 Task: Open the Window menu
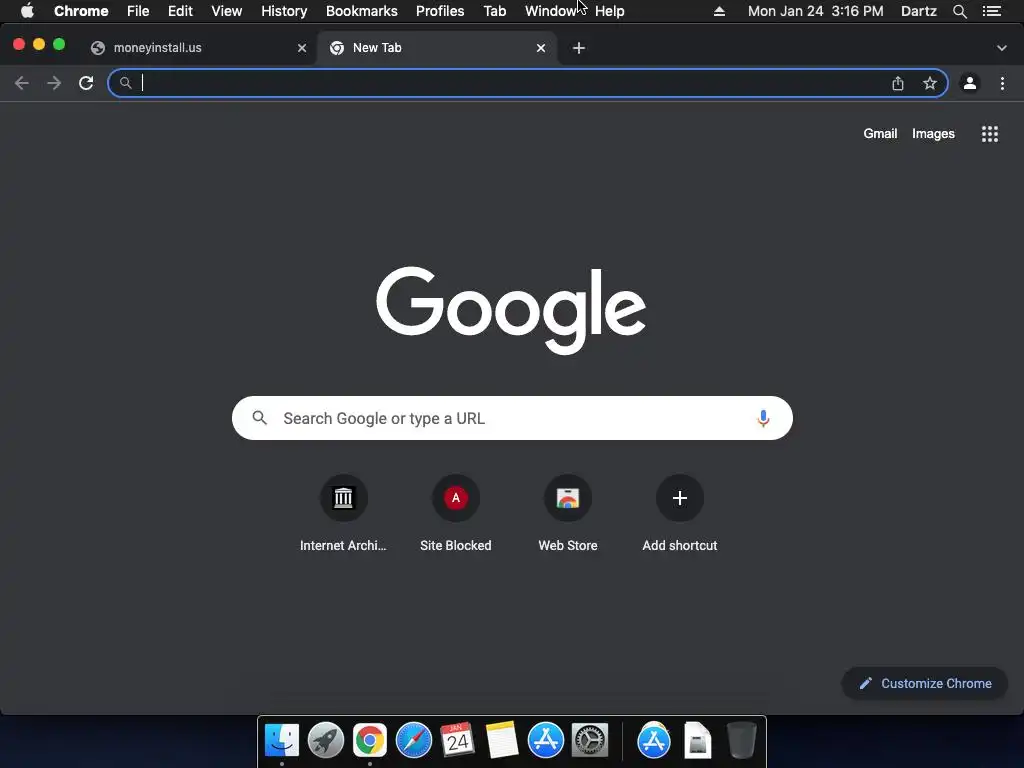(x=551, y=11)
